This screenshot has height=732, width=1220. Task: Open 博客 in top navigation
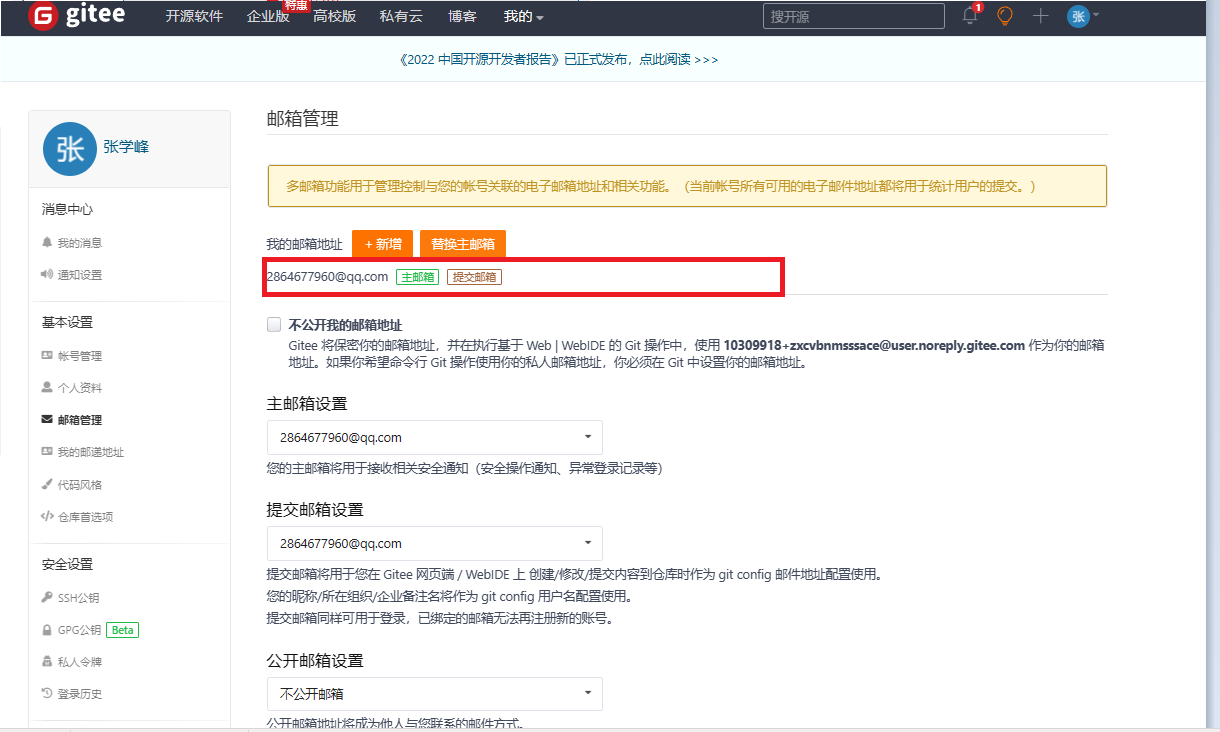tap(462, 17)
